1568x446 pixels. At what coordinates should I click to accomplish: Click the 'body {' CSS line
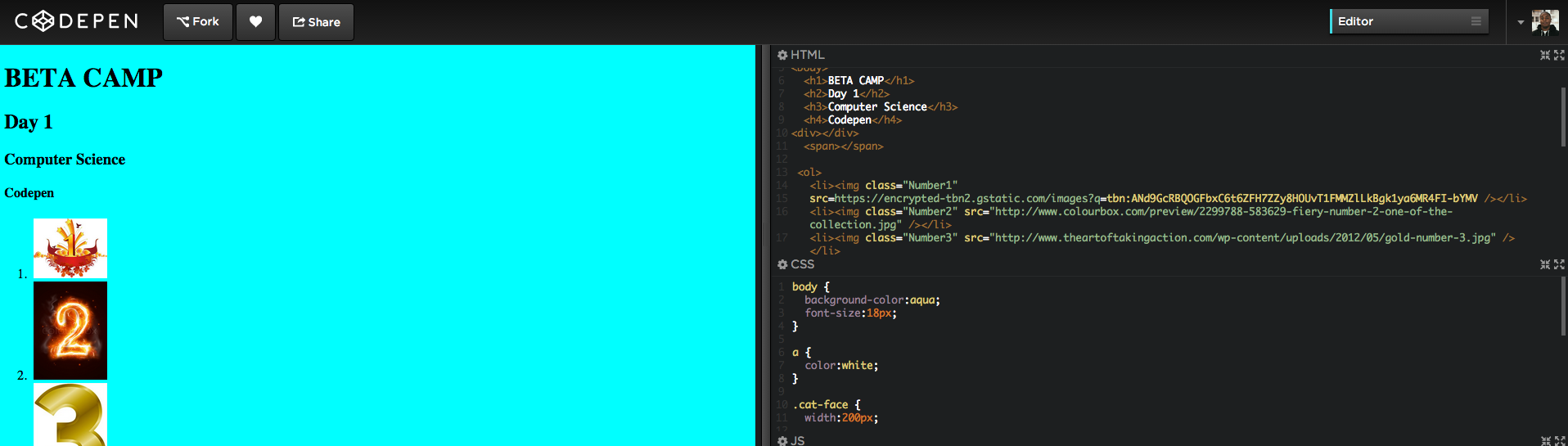click(811, 286)
